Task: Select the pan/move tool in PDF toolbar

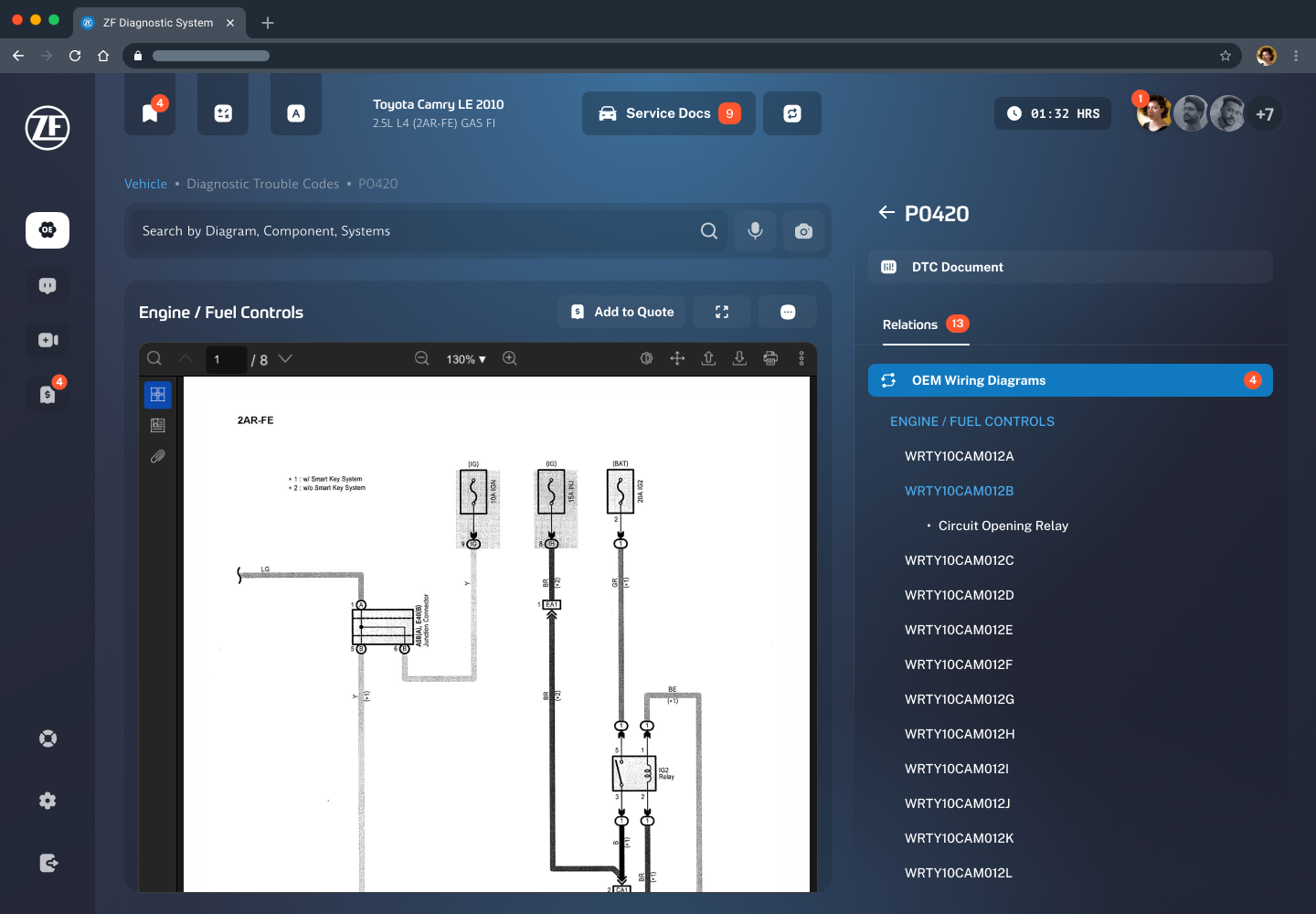Action: point(677,358)
